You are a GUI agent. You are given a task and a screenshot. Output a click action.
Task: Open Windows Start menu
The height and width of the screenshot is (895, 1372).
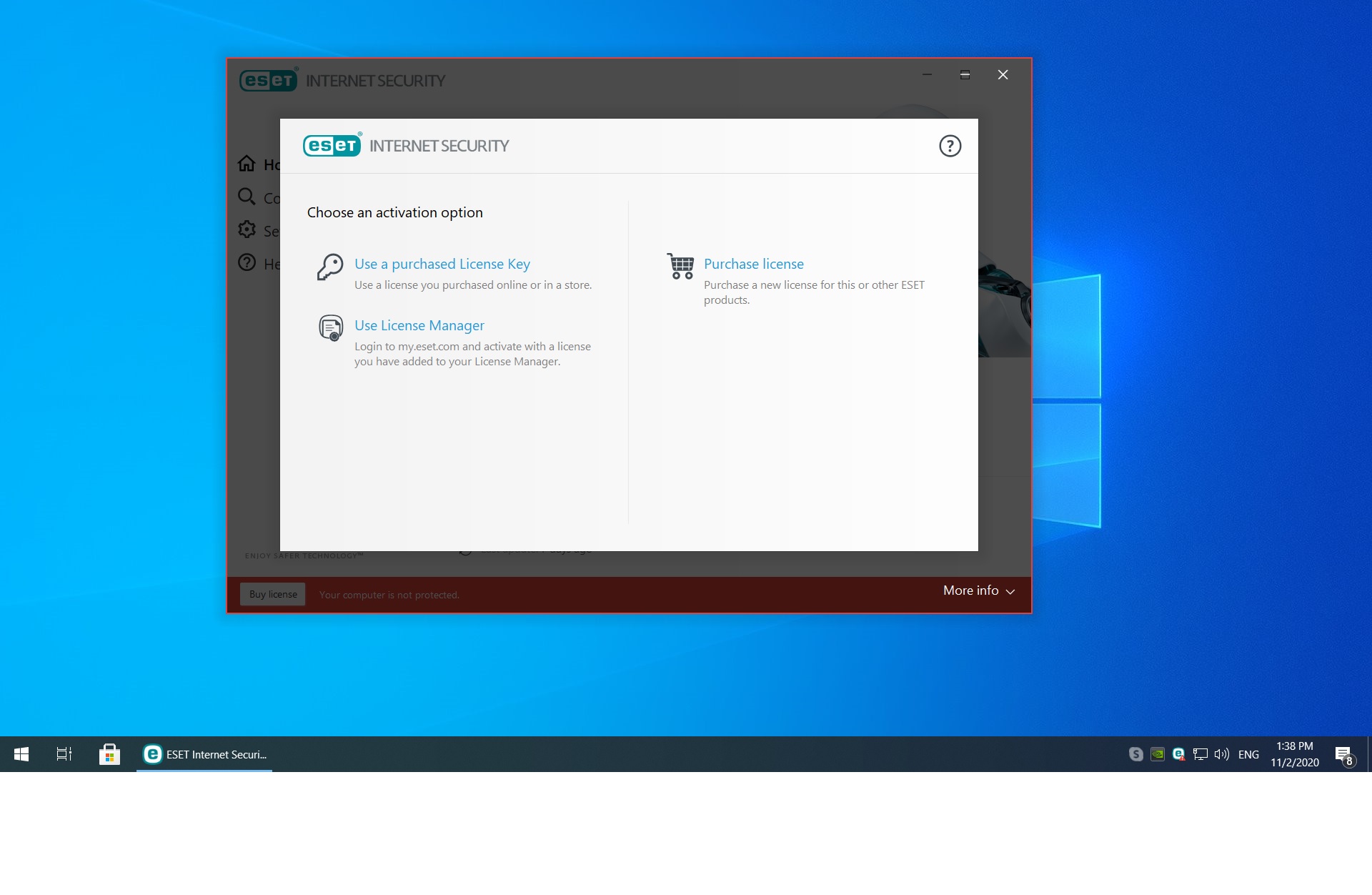tap(21, 754)
